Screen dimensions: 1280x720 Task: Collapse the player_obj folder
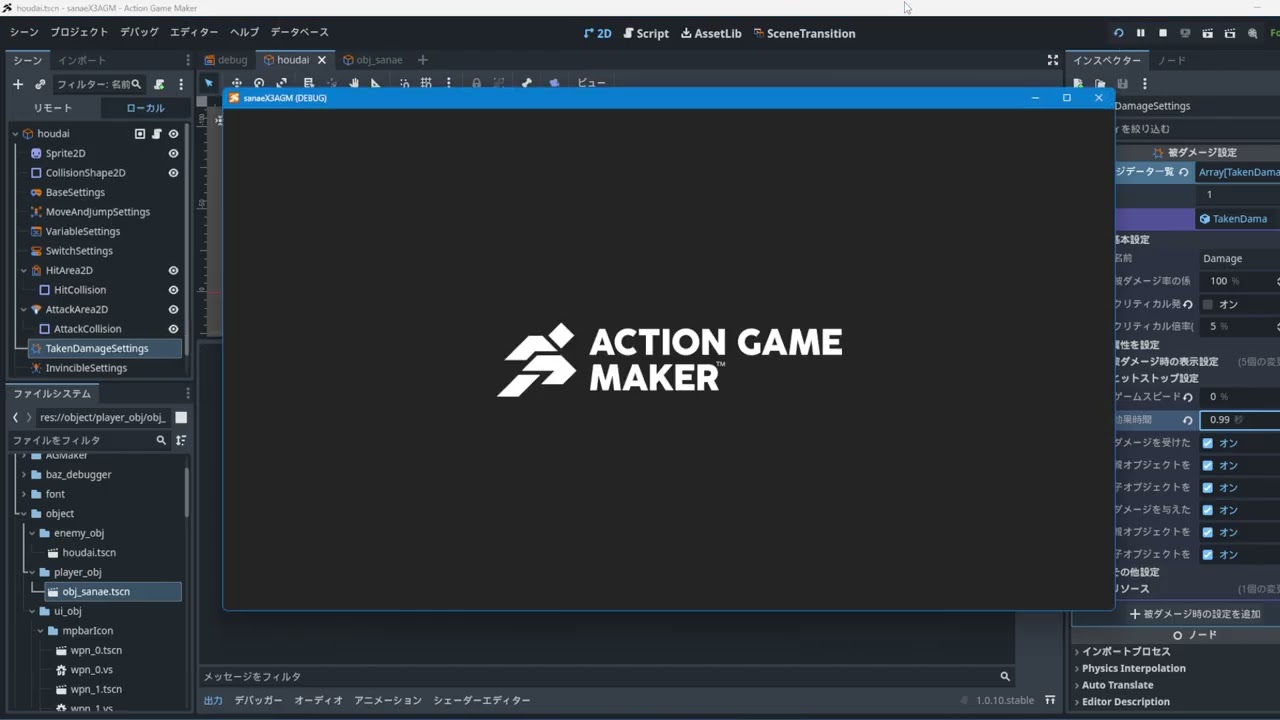[32, 572]
